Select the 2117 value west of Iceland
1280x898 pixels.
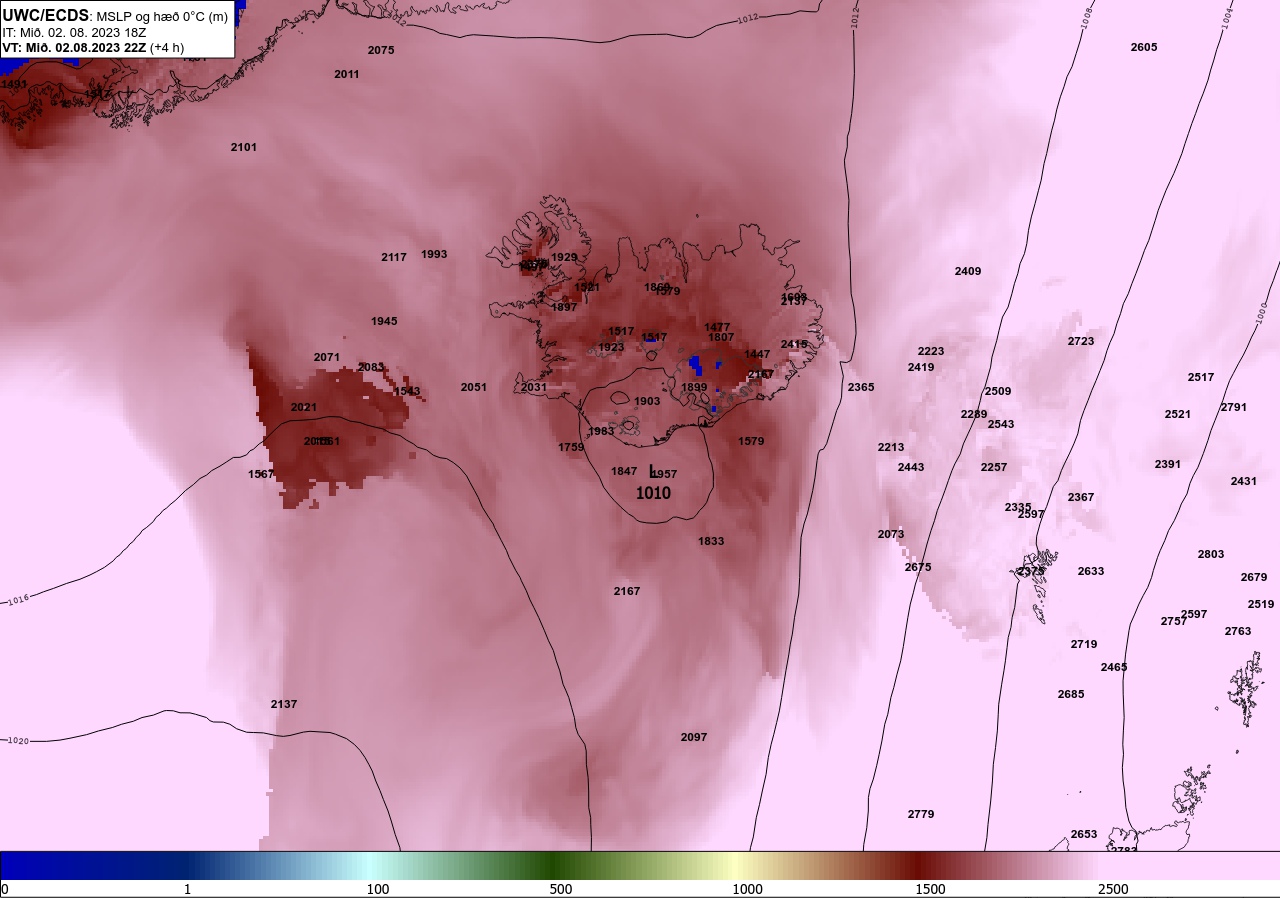[394, 257]
